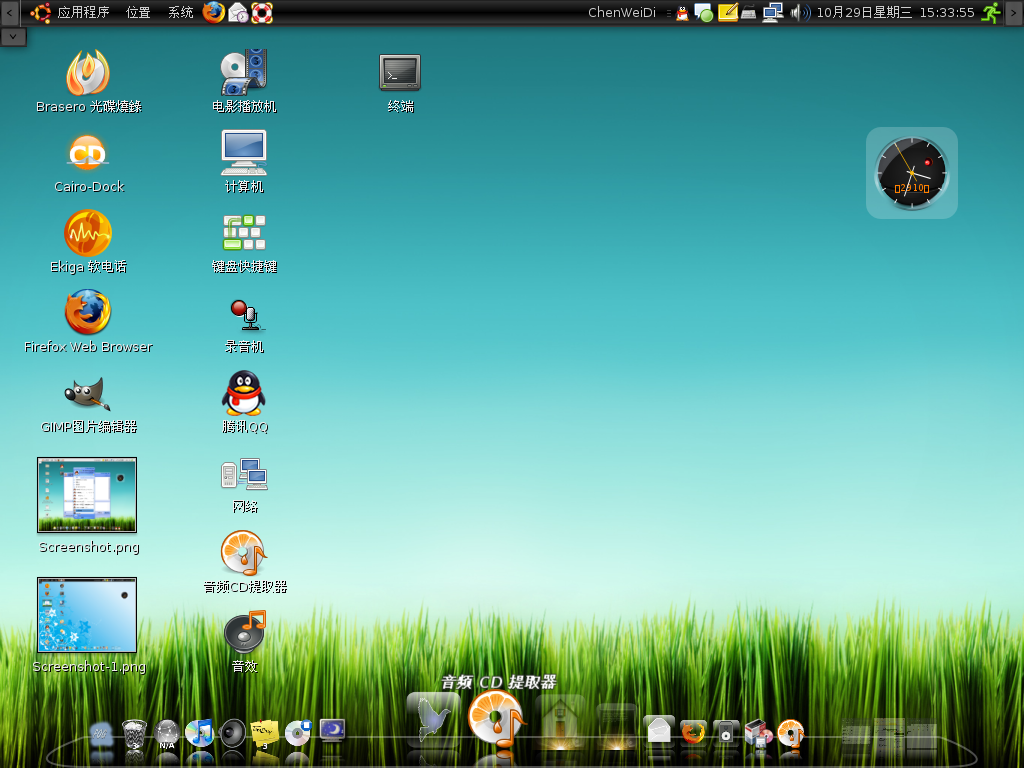The height and width of the screenshot is (768, 1024).
Task: Select GIMP image editor desktop icon
Action: click(x=88, y=393)
